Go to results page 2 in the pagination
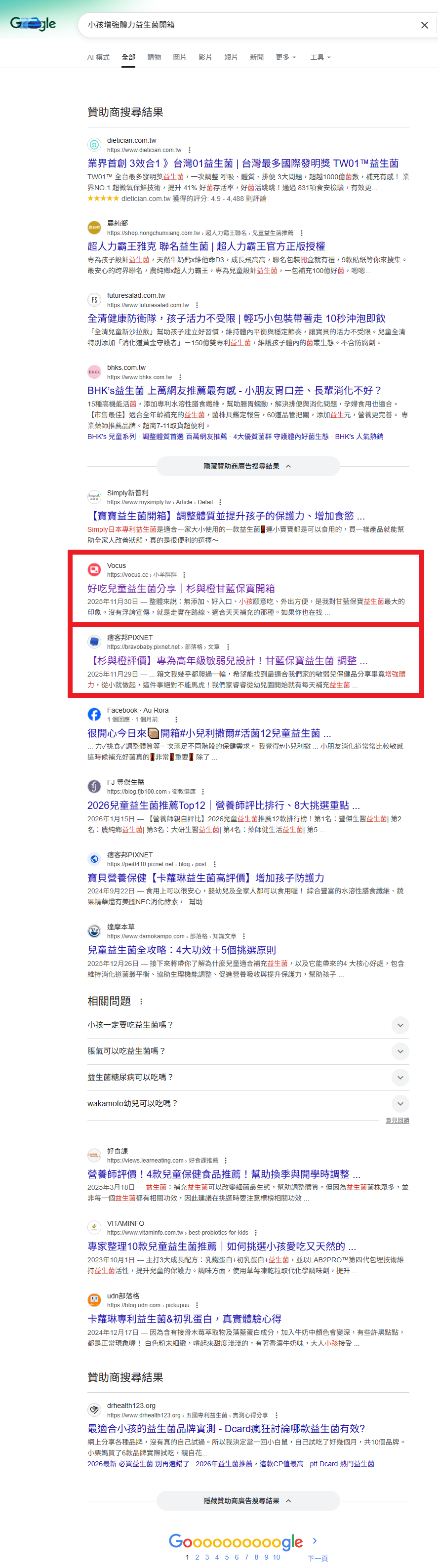 coord(197,1557)
